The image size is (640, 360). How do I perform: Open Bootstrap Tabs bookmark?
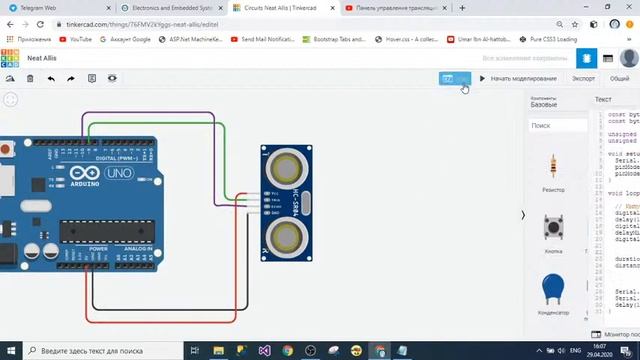tap(334, 39)
